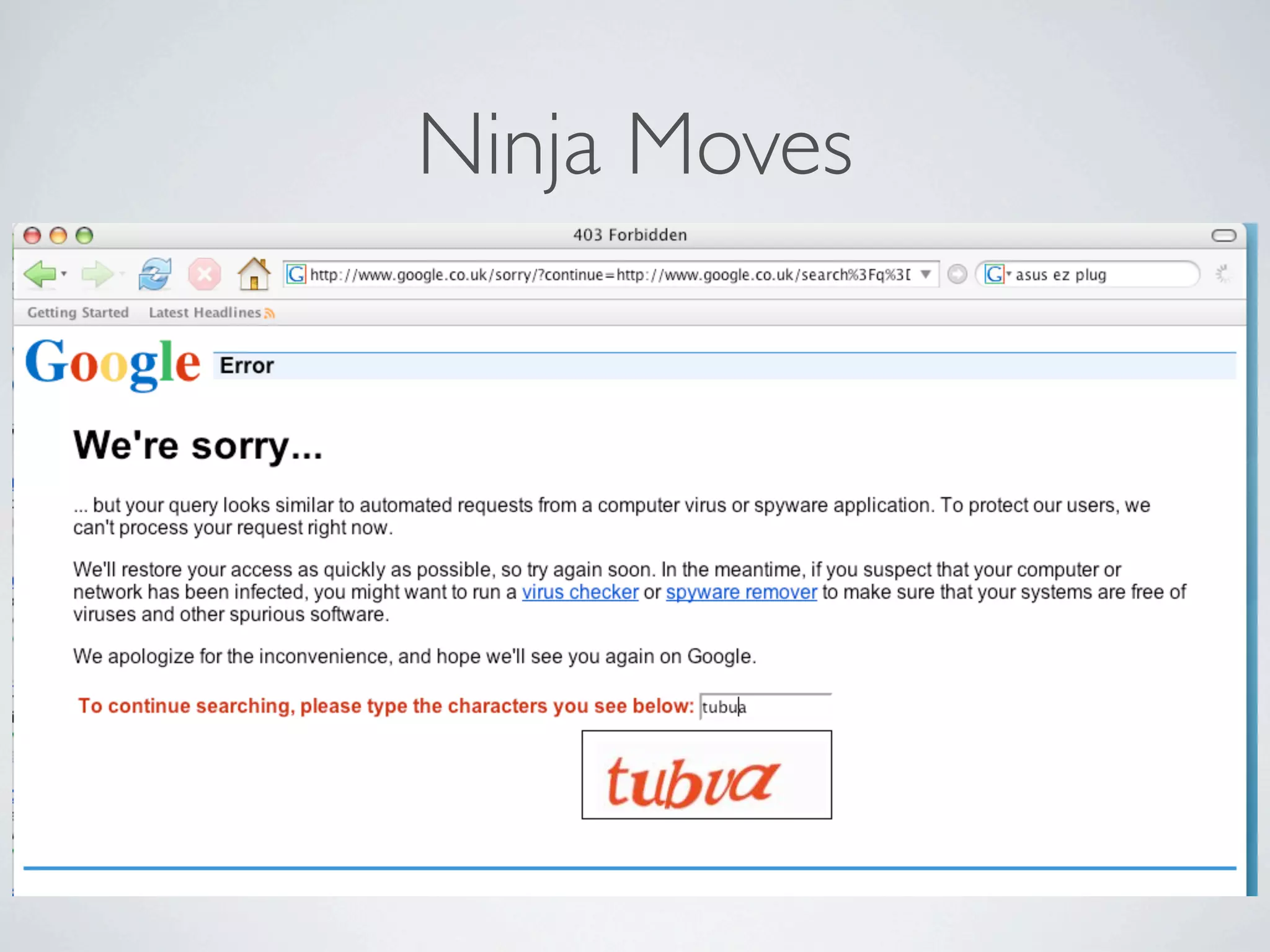The width and height of the screenshot is (1270, 952).
Task: Click the 'Error' header text
Action: (246, 366)
